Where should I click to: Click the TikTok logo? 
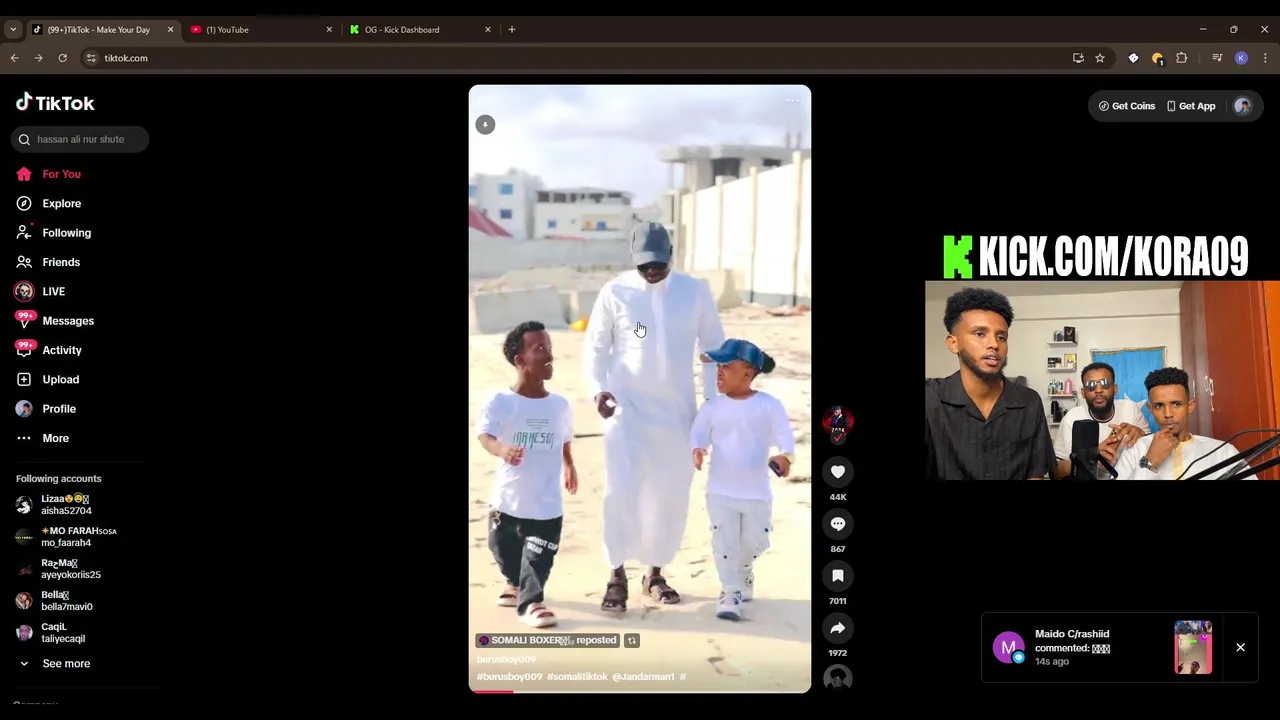pos(55,102)
